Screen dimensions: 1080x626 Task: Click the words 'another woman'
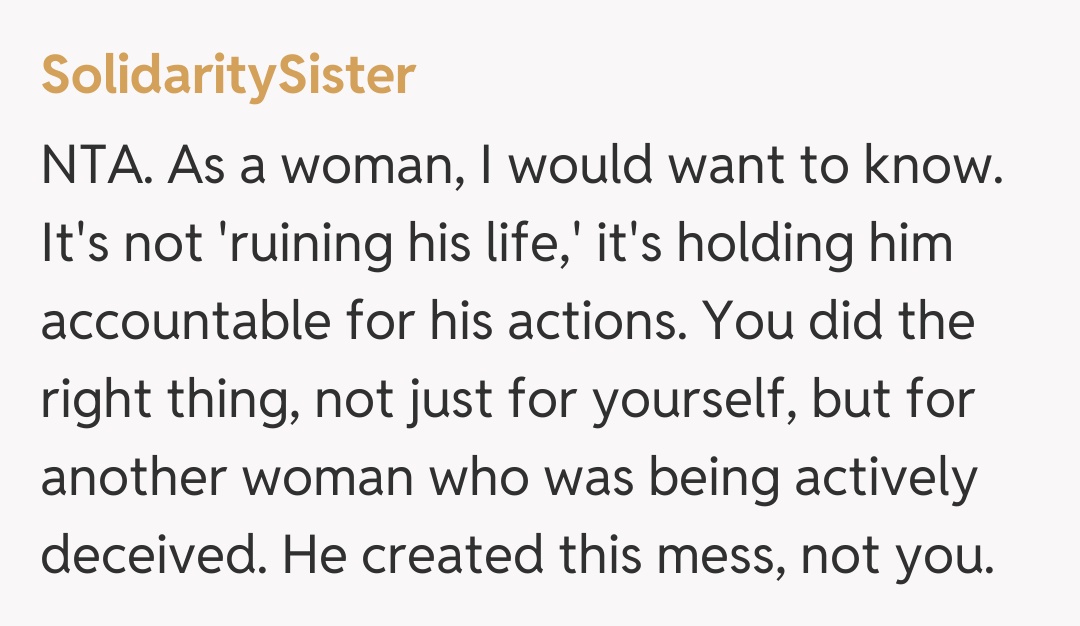(226, 478)
